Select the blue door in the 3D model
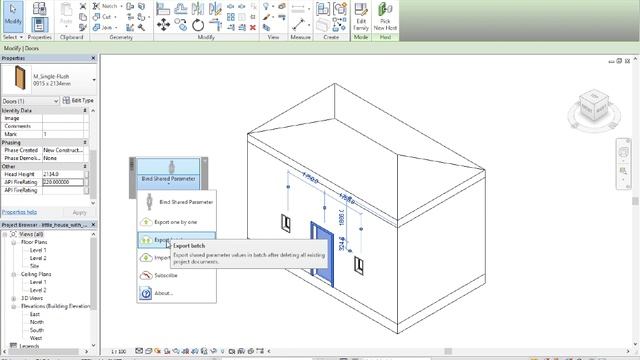The image size is (640, 360). tap(322, 255)
